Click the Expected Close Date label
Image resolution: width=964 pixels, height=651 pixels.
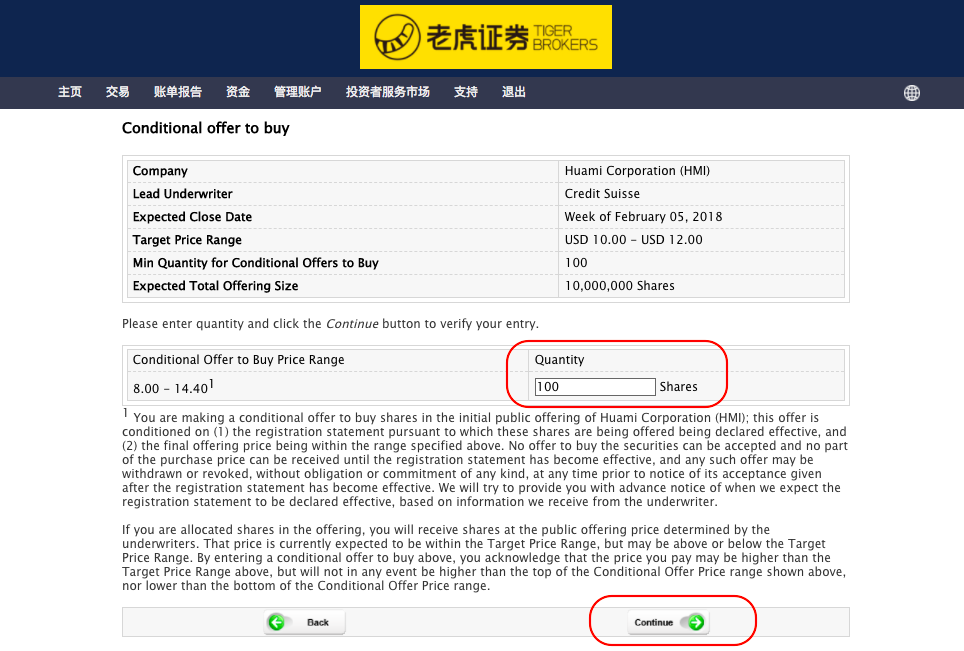tap(192, 216)
